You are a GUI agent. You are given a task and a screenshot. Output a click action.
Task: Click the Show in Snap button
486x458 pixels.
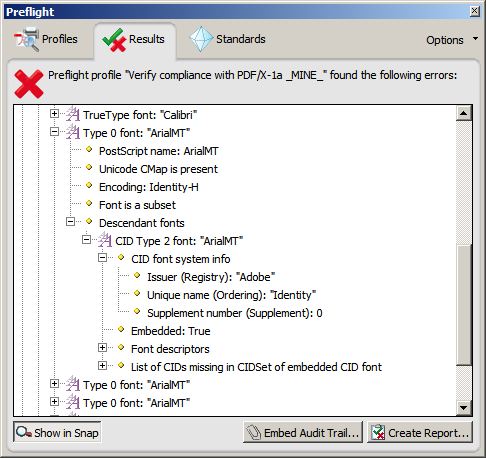point(57,432)
